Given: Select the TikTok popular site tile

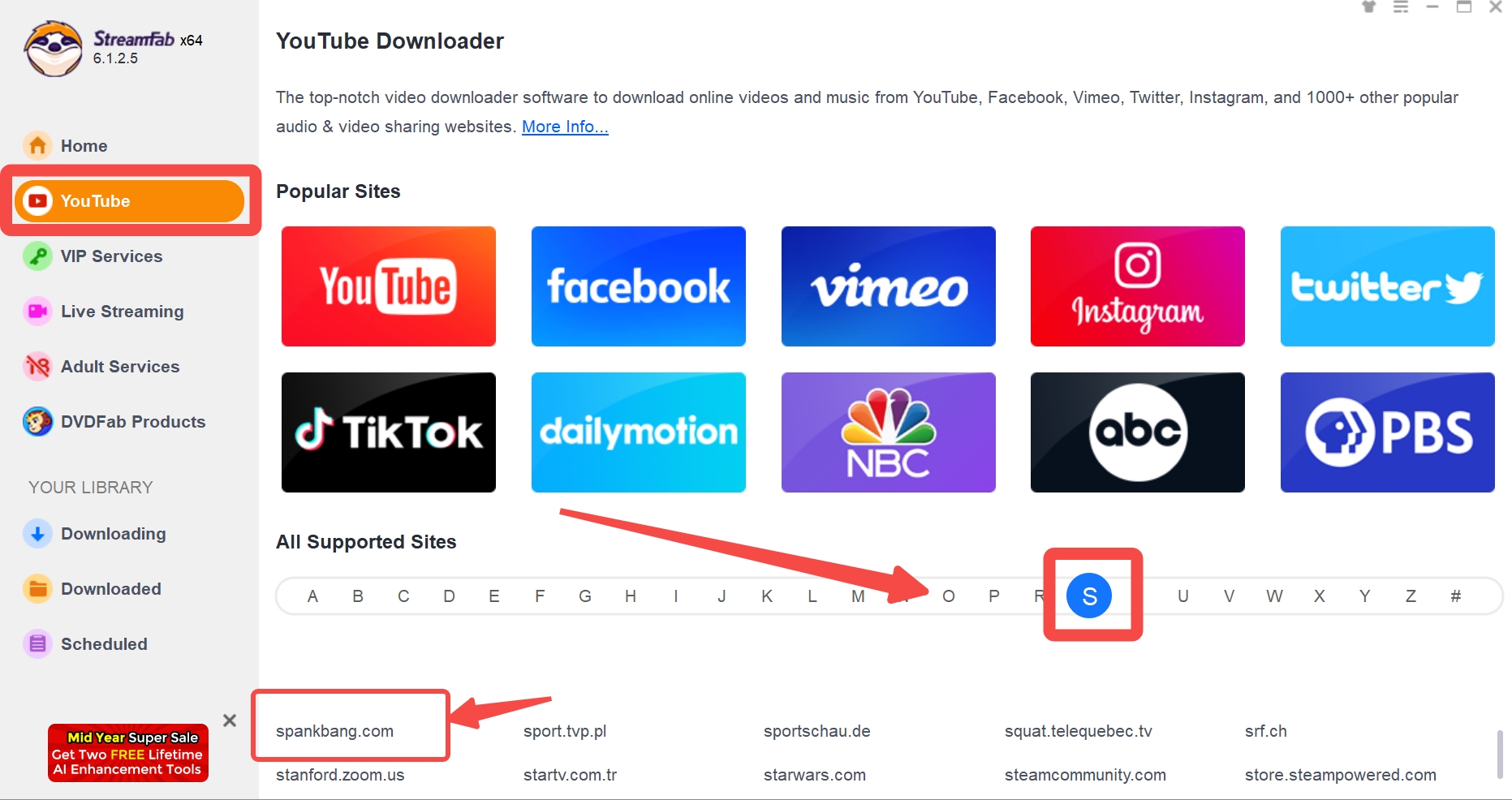Looking at the screenshot, I should pos(388,432).
